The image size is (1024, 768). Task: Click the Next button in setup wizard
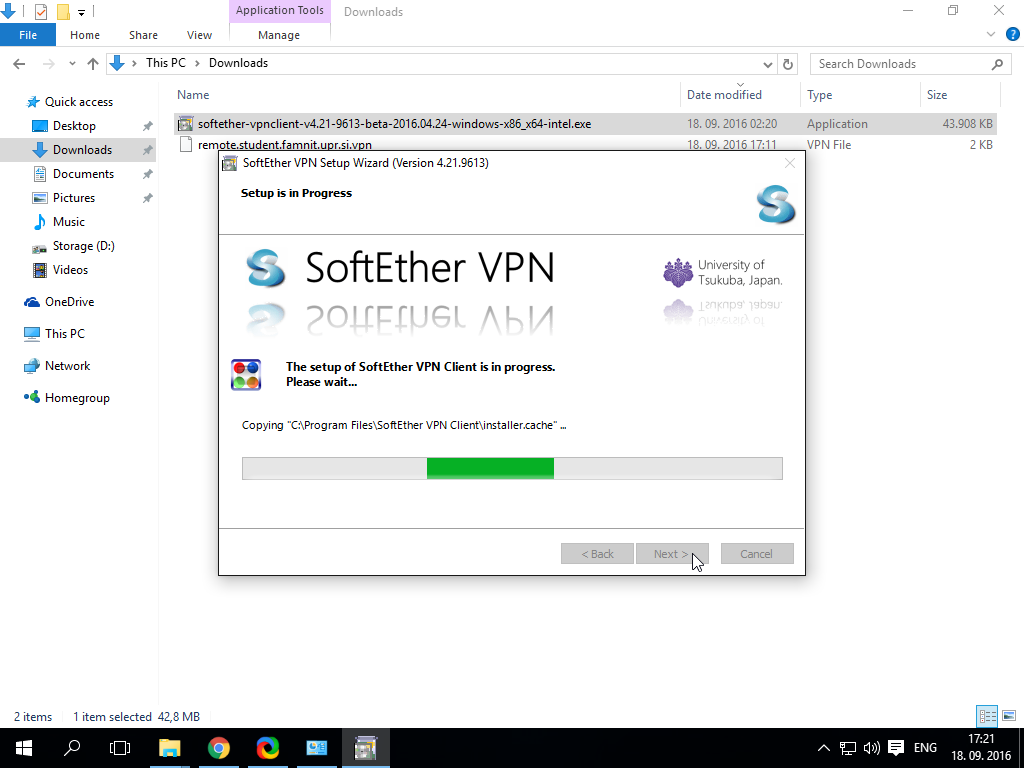click(x=673, y=554)
